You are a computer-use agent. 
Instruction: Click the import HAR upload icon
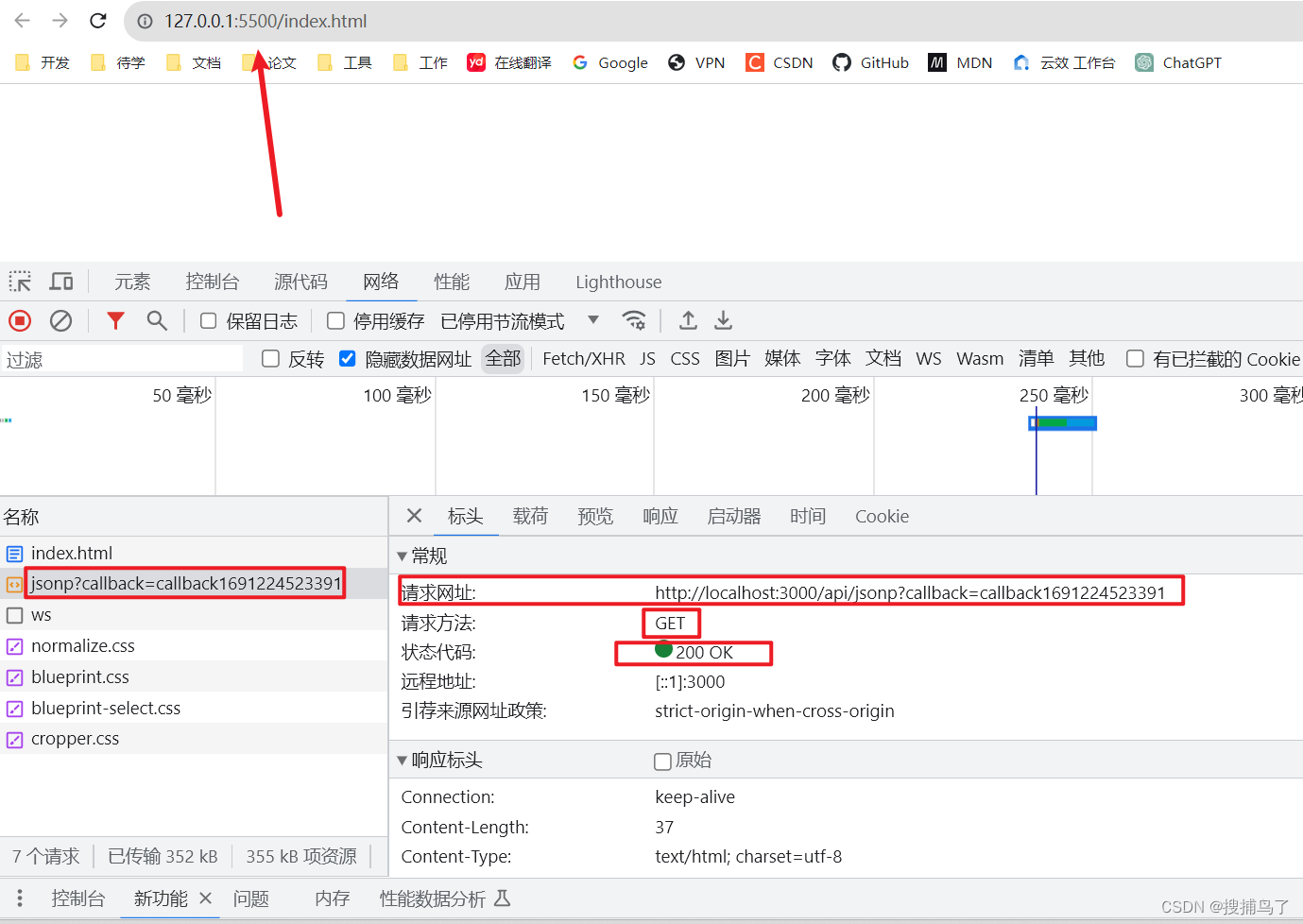click(688, 321)
